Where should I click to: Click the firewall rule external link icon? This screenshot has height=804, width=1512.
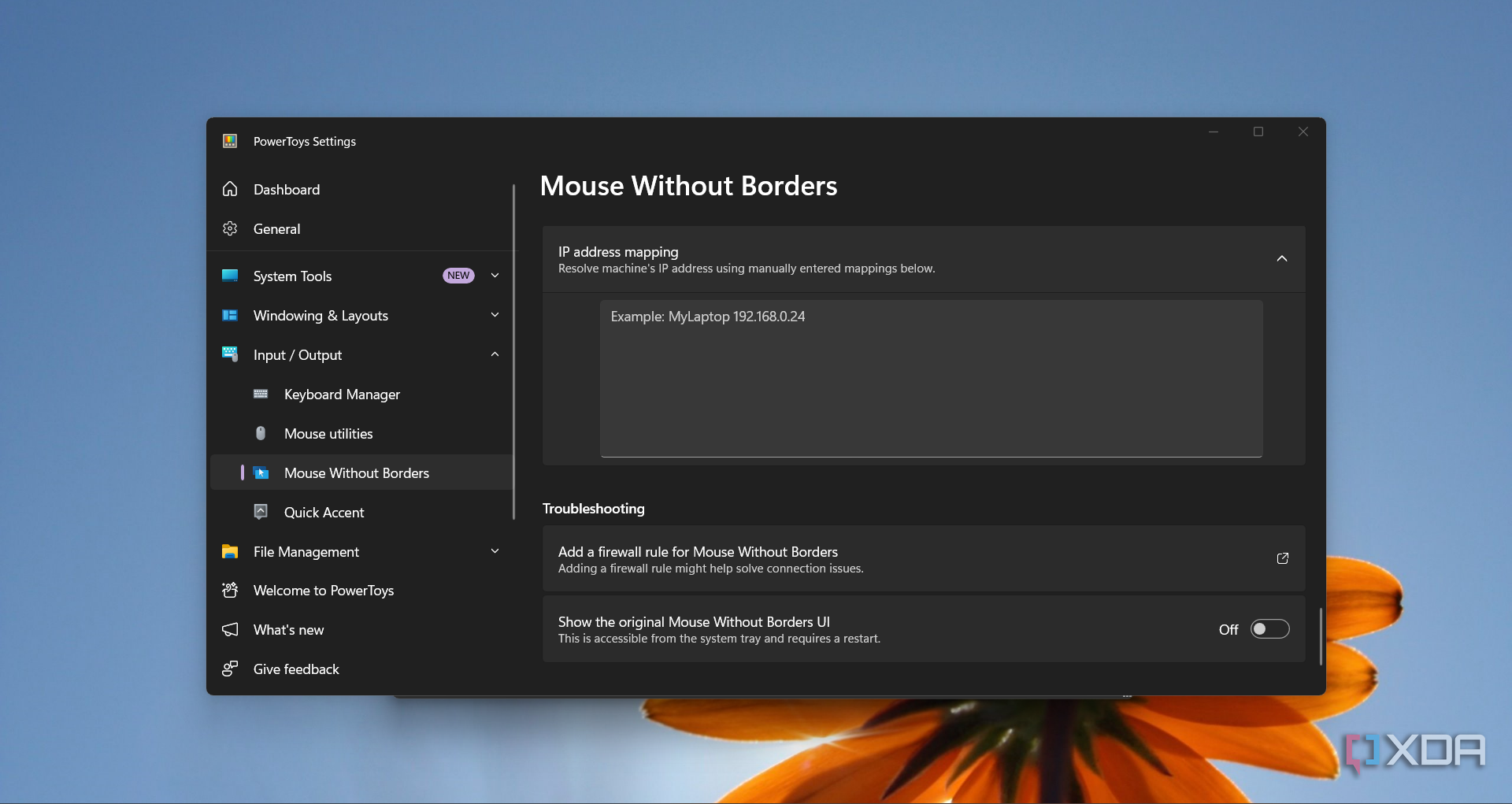1282,558
